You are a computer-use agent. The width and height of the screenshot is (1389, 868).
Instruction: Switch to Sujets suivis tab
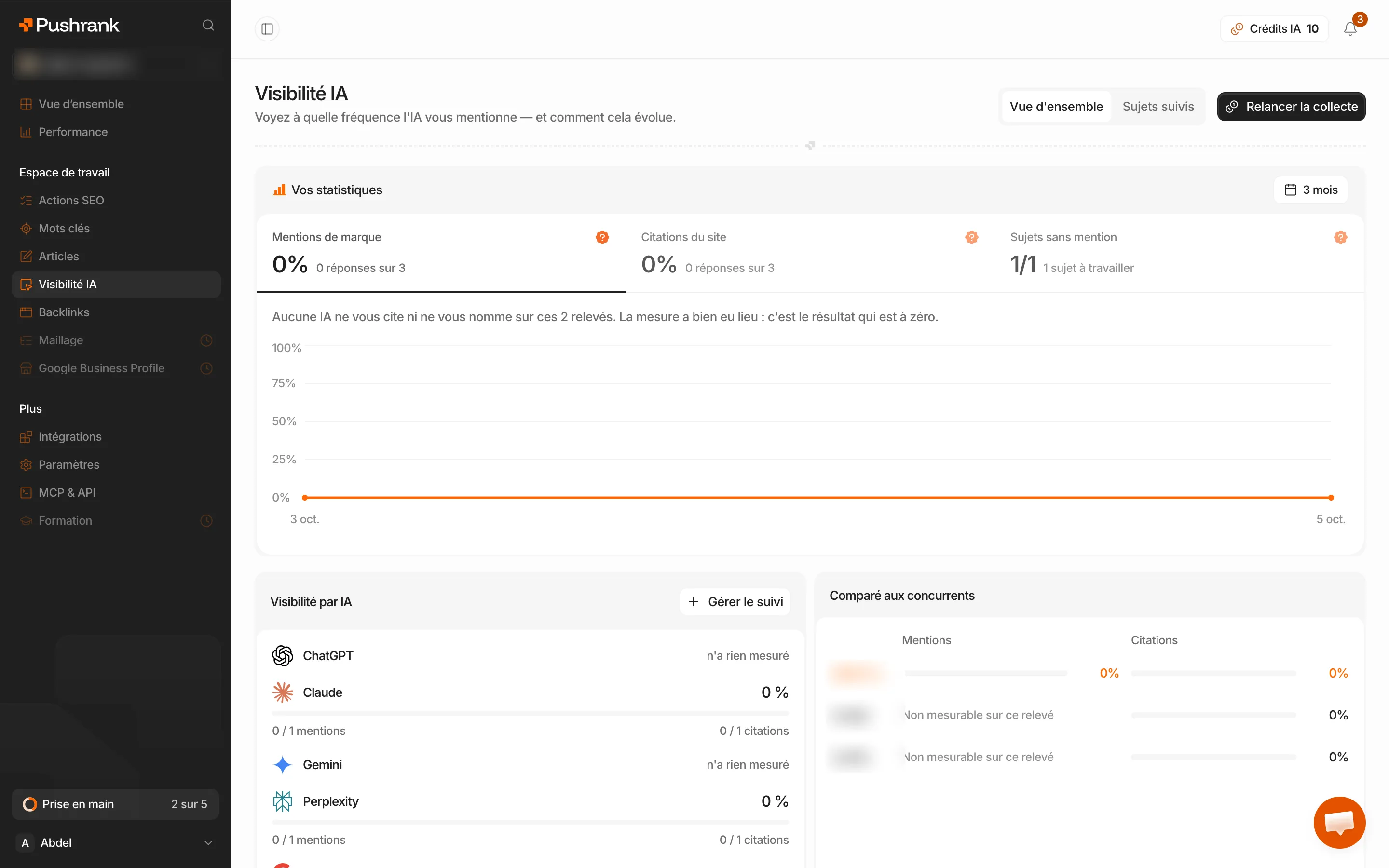1157,107
